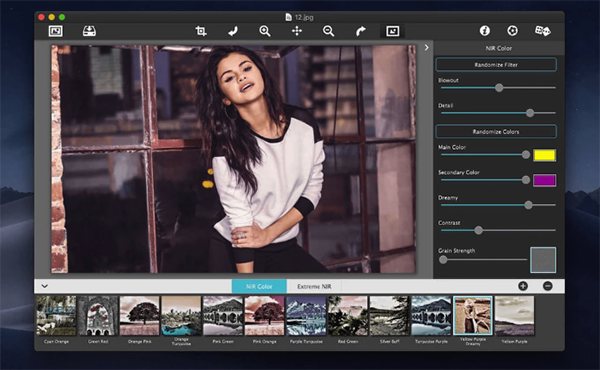600x370 pixels.
Task: Collapse the right panel chevron
Action: click(427, 47)
